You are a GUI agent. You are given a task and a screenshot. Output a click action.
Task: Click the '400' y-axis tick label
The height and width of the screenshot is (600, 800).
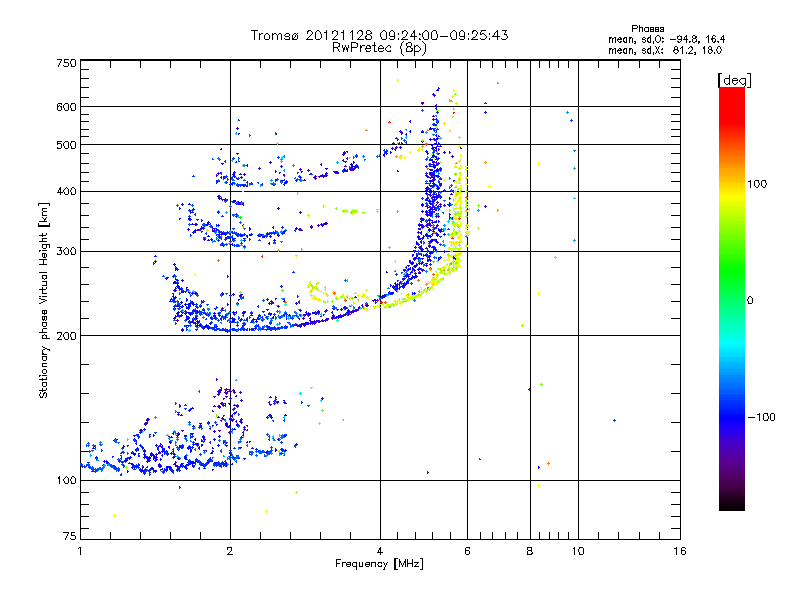(x=66, y=192)
